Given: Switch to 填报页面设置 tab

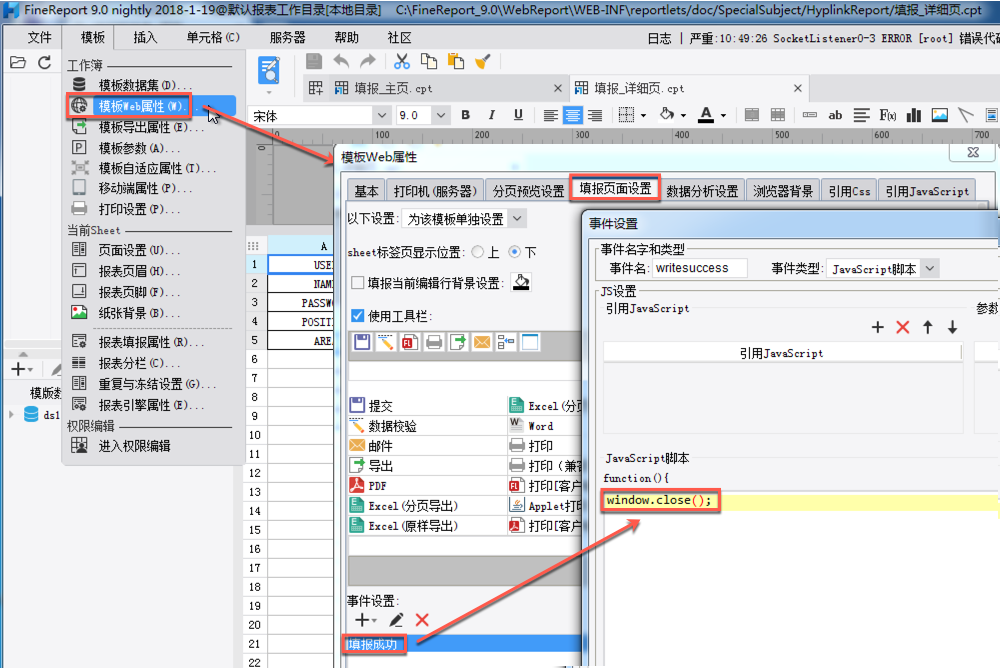Looking at the screenshot, I should click(615, 189).
